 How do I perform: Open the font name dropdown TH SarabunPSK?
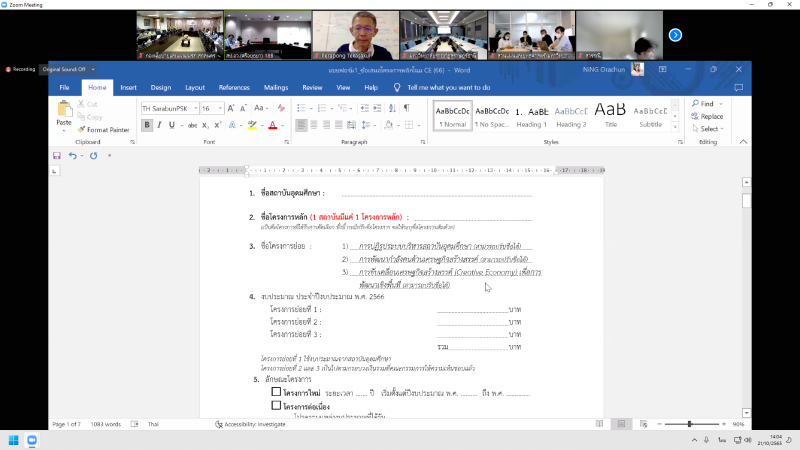pos(194,107)
